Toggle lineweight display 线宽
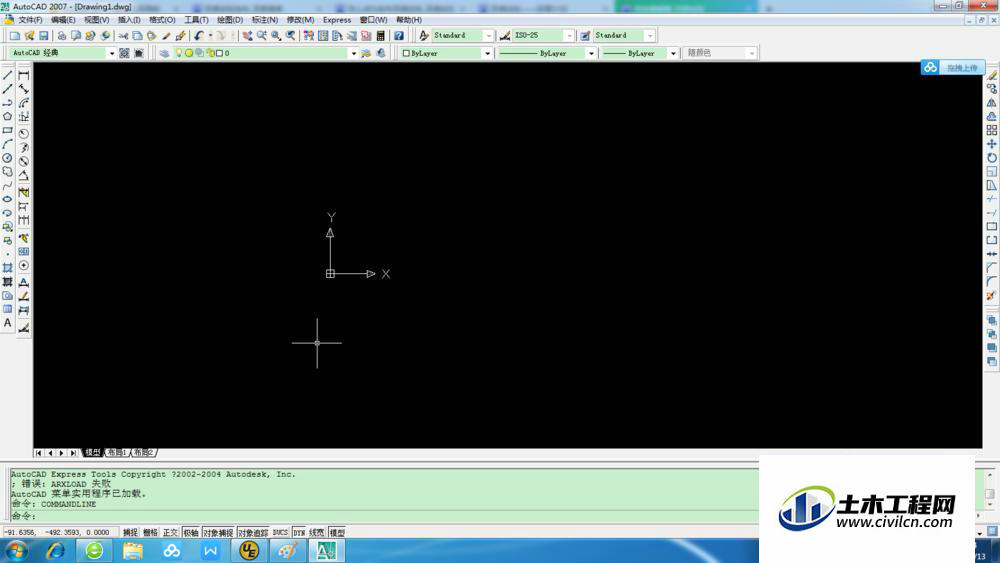1000x563 pixels. [317, 532]
